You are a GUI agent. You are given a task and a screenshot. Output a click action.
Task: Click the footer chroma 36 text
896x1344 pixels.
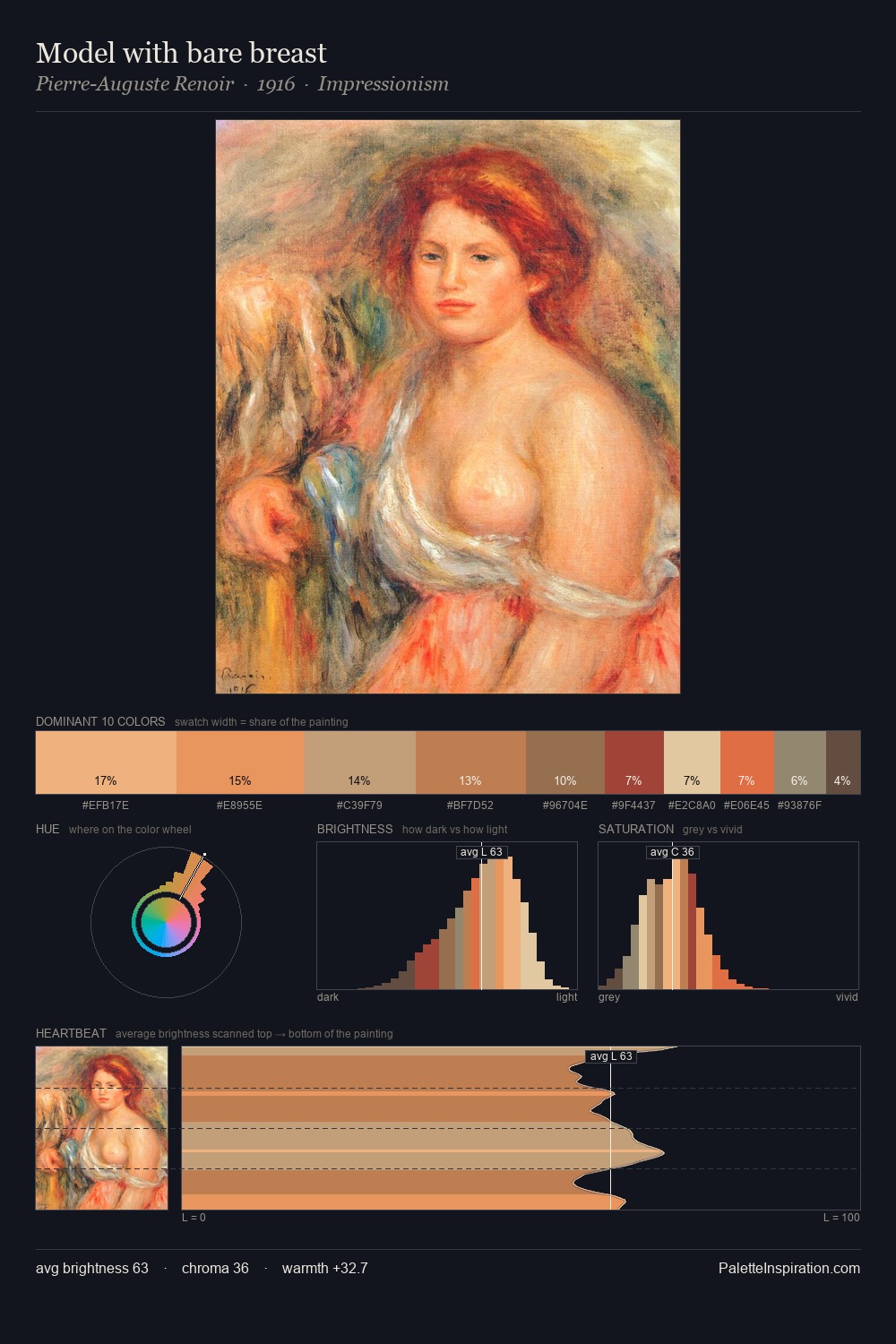215,1268
